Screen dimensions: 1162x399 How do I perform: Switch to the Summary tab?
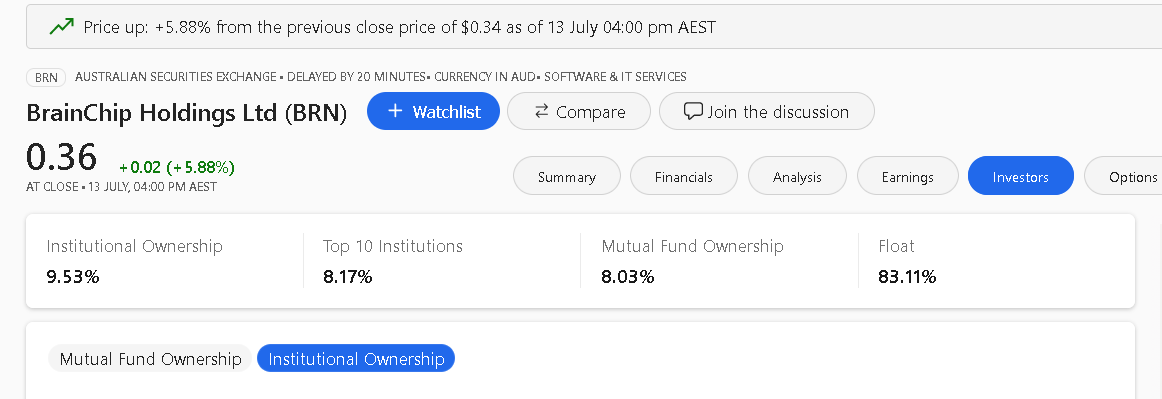567,177
